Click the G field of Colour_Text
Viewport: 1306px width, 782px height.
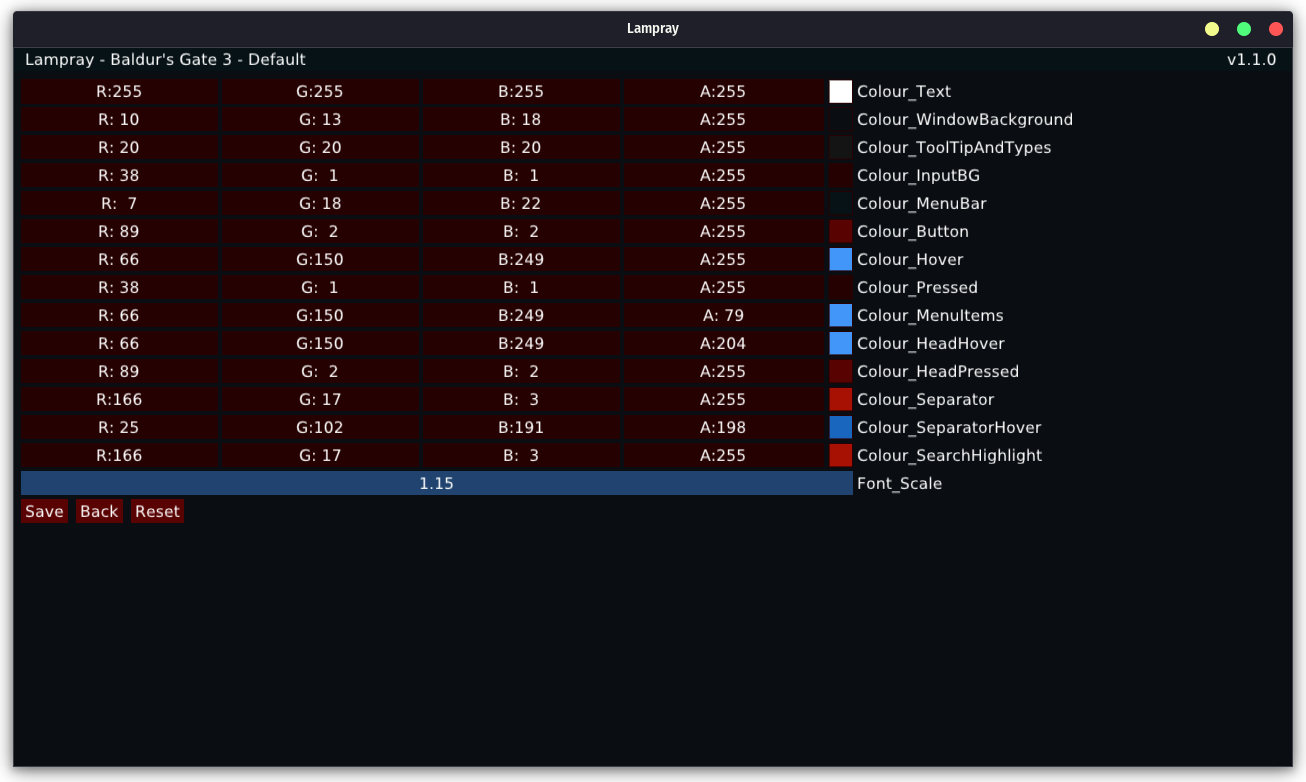(x=320, y=91)
